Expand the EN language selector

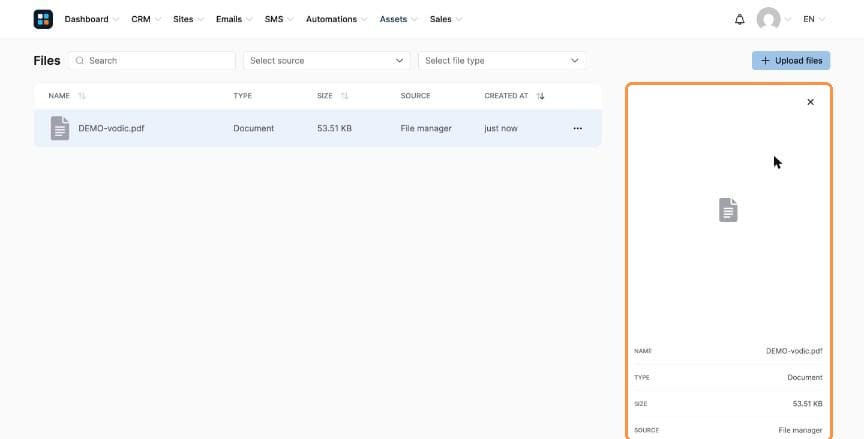[x=814, y=19]
